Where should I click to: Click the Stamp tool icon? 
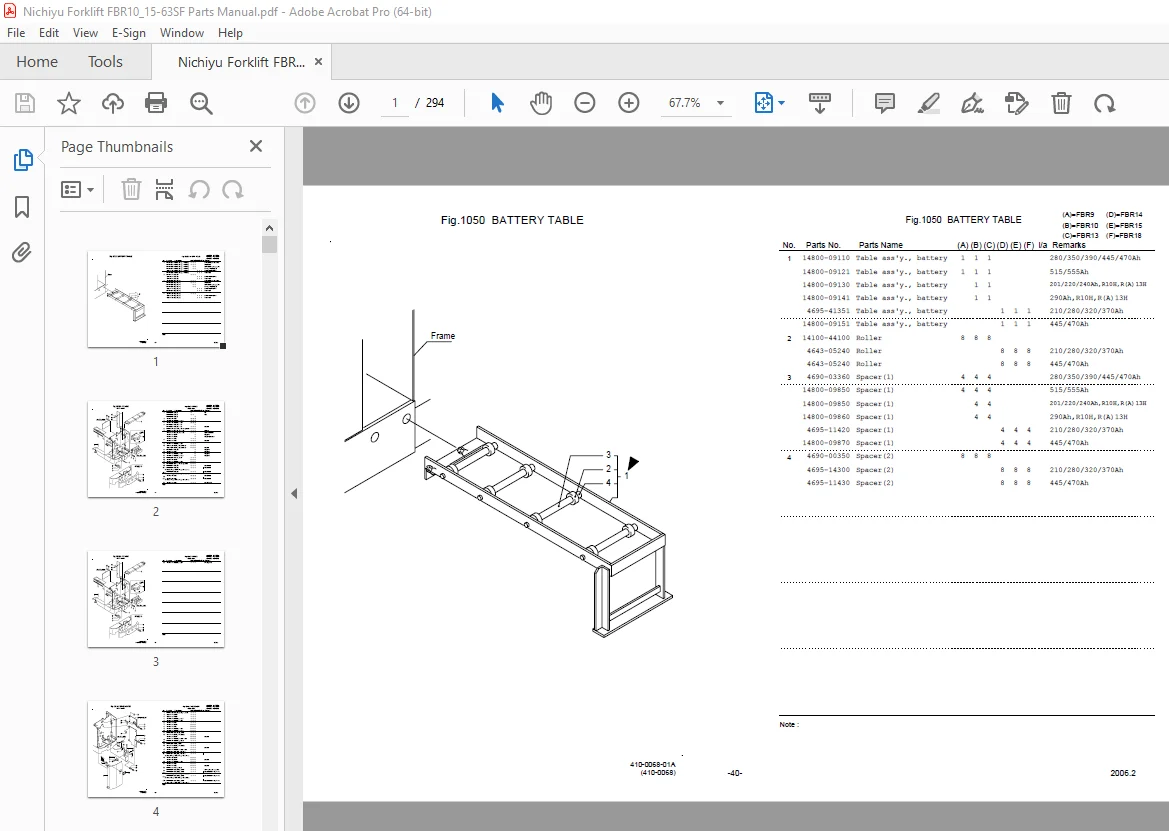click(x=1016, y=103)
